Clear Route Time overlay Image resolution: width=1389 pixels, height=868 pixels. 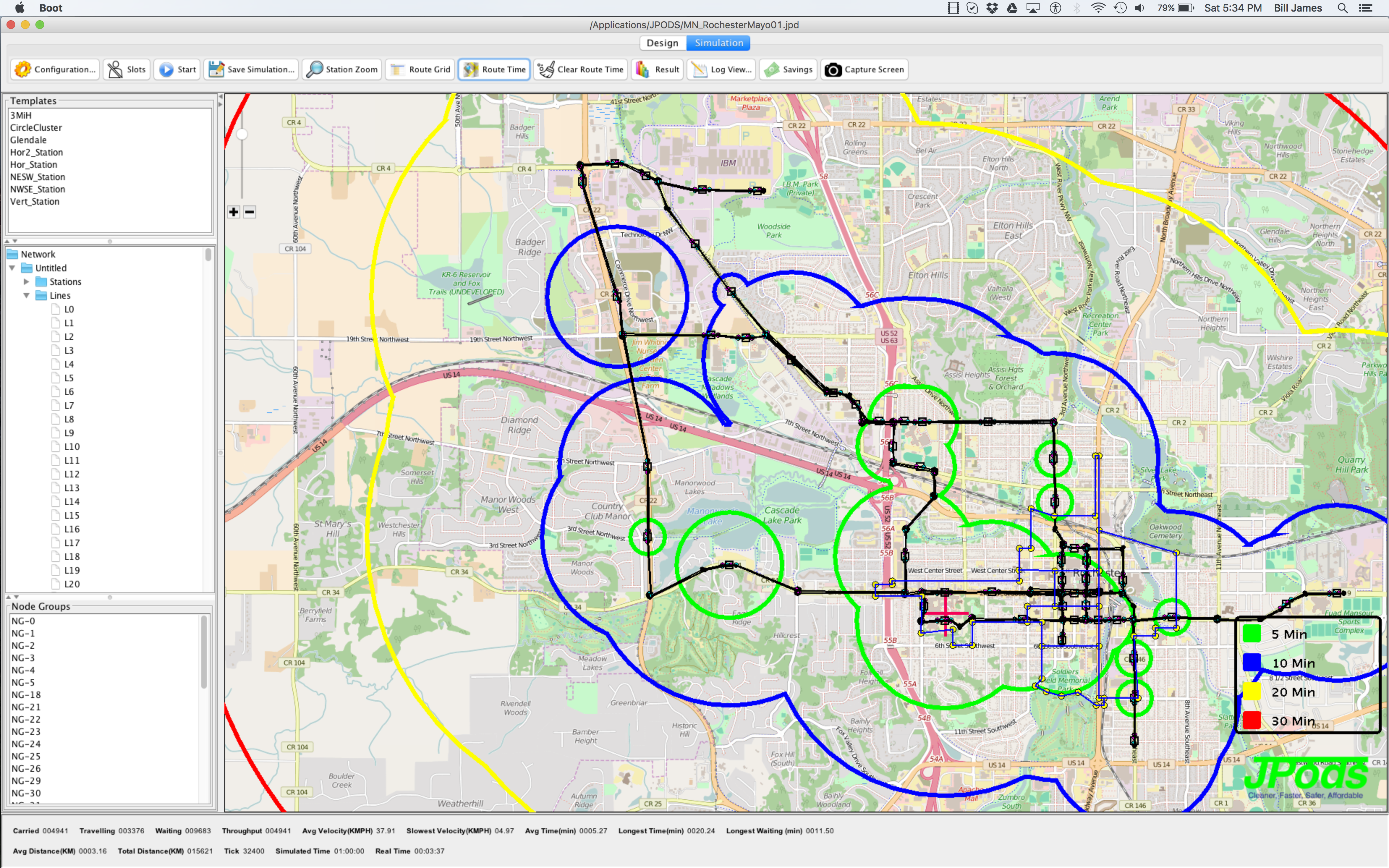[x=580, y=69]
